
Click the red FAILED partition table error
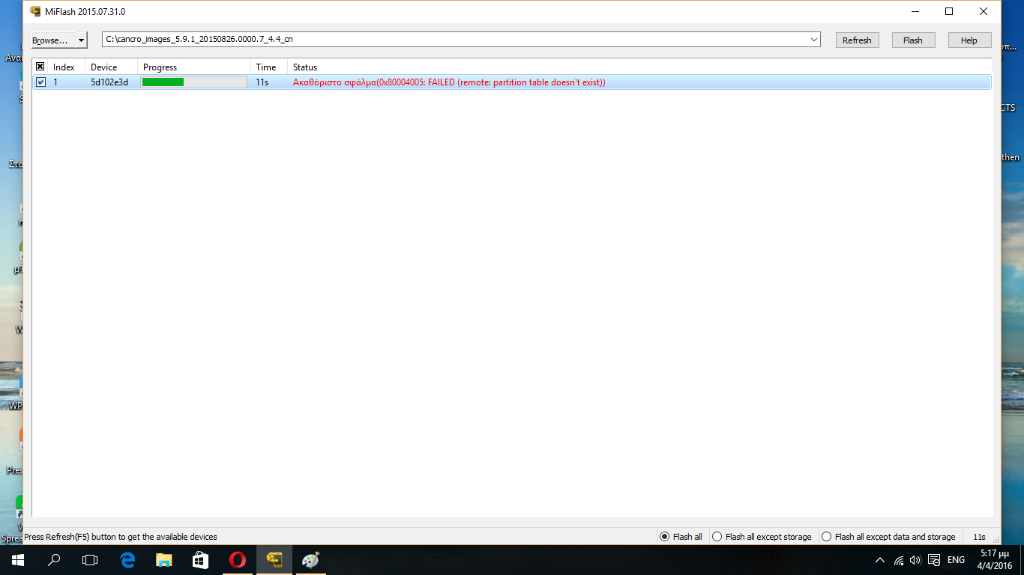(449, 82)
